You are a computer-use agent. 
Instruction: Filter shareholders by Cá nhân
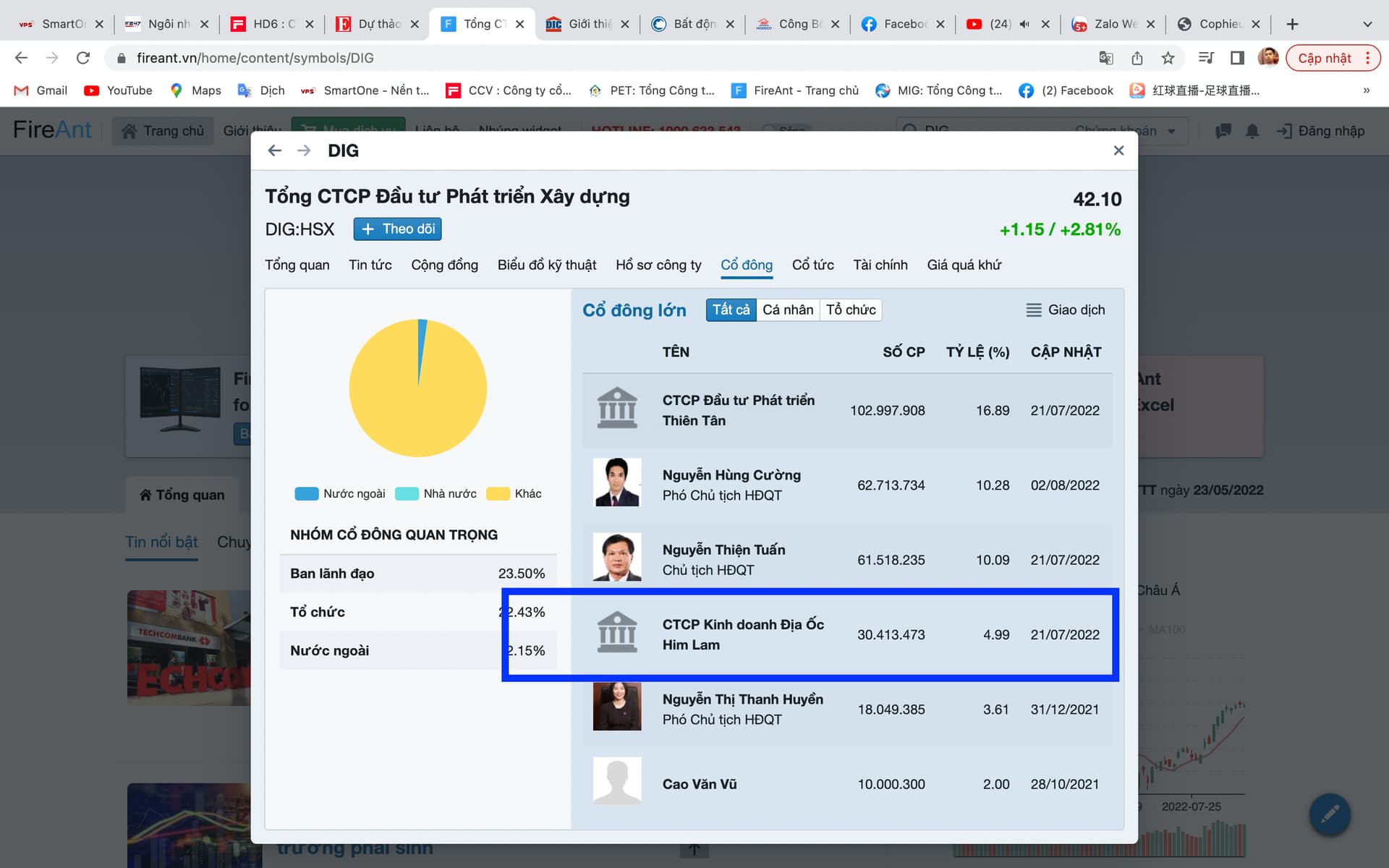click(788, 310)
